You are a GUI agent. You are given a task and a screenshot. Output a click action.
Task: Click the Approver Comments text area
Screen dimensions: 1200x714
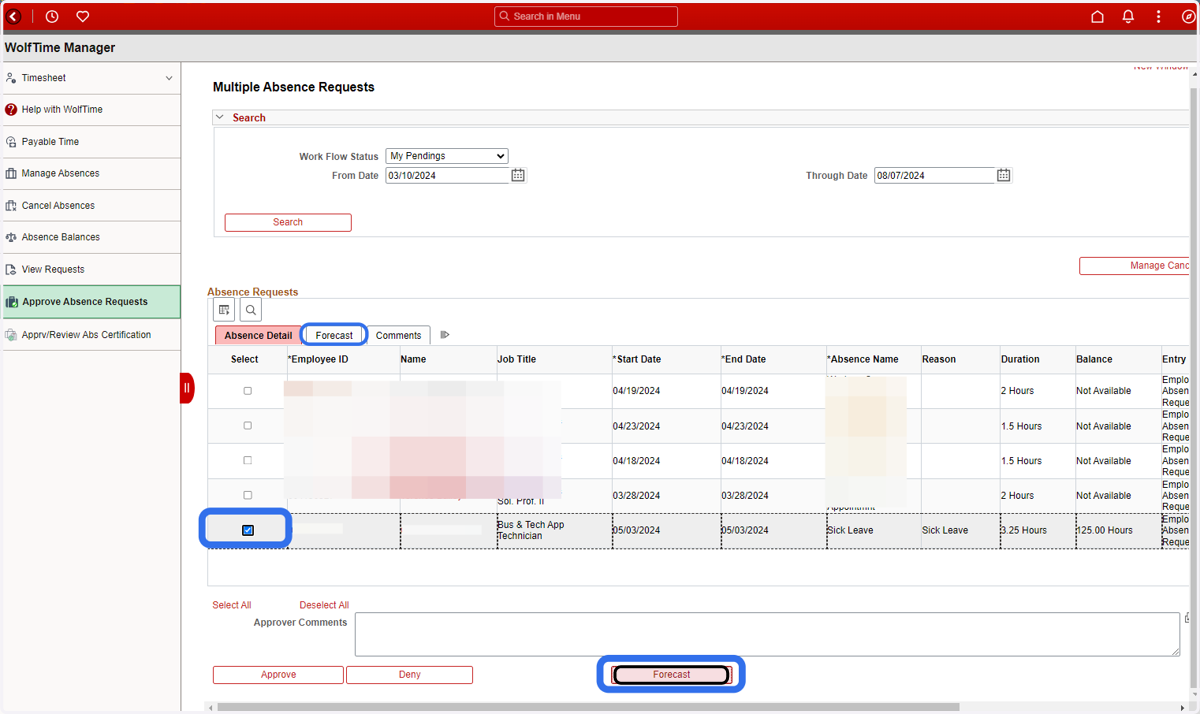[767, 634]
